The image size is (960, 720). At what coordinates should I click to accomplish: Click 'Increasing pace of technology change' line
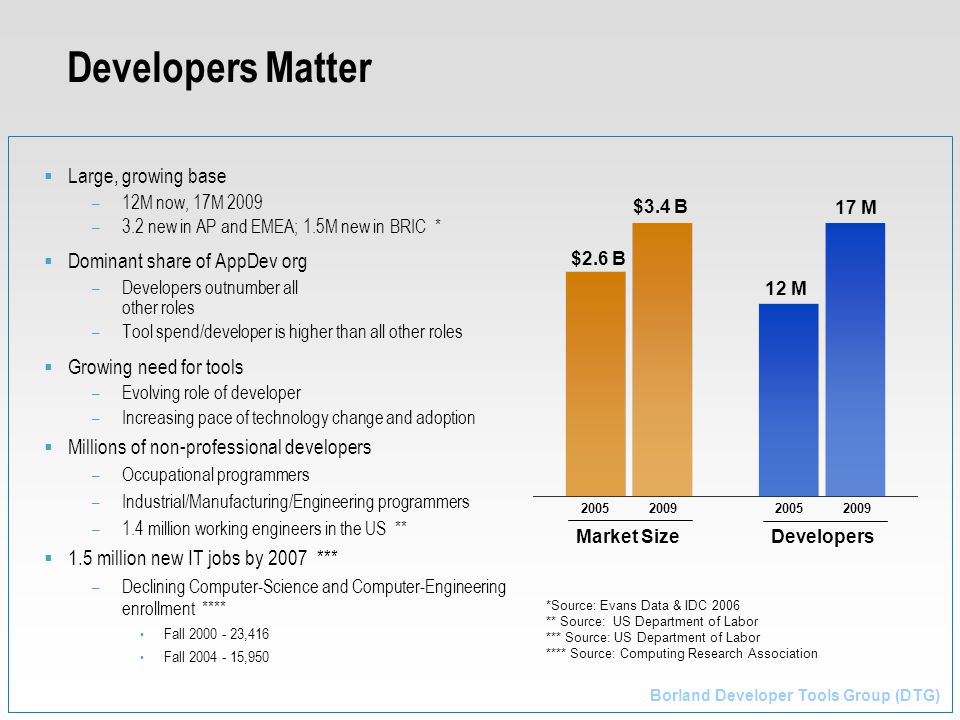pos(298,418)
